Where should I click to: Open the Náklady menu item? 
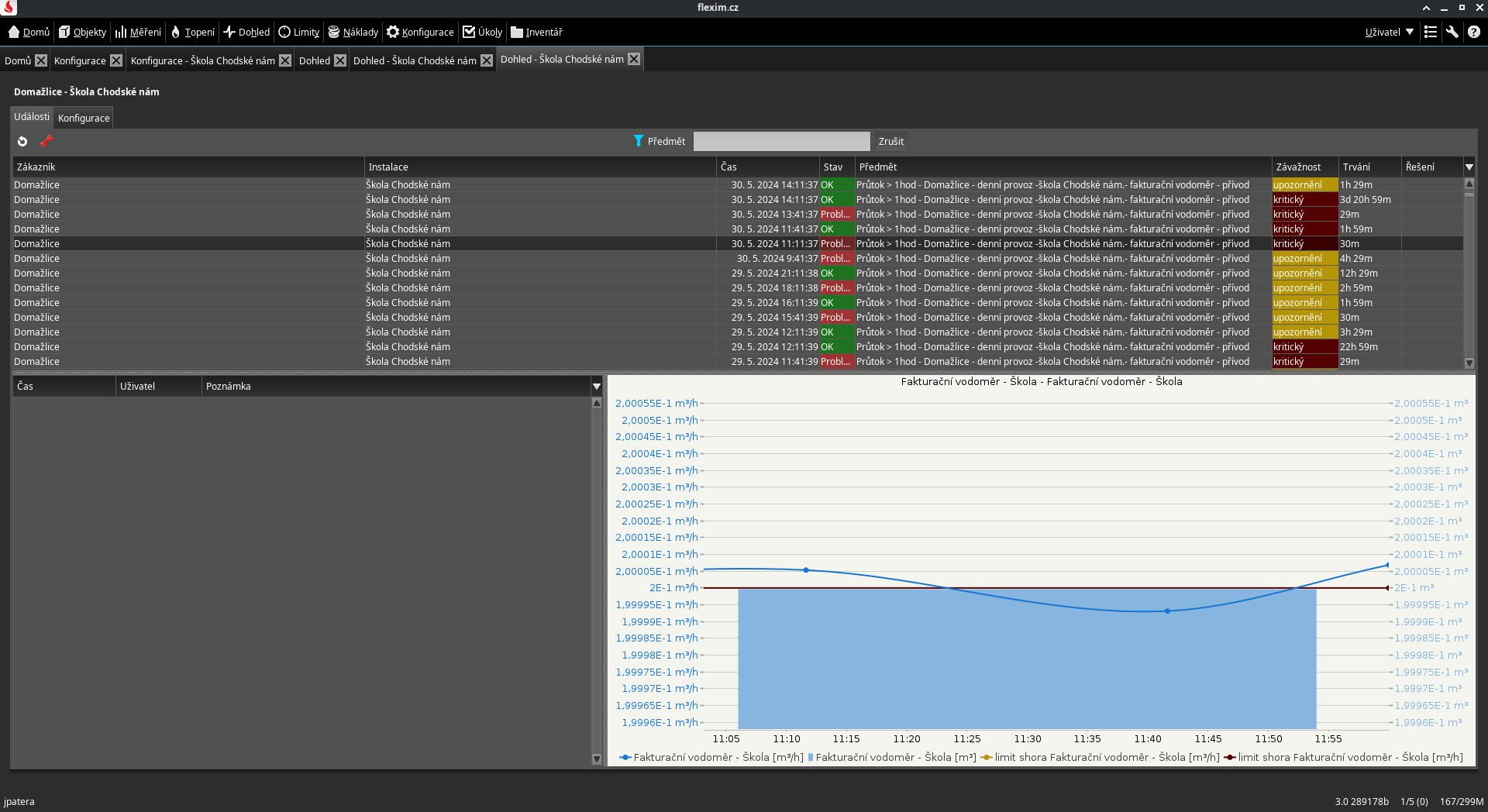pos(353,32)
